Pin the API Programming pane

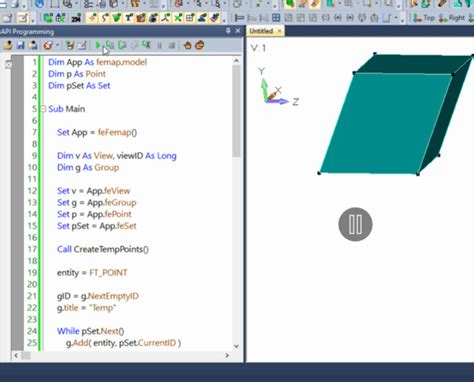(228, 31)
